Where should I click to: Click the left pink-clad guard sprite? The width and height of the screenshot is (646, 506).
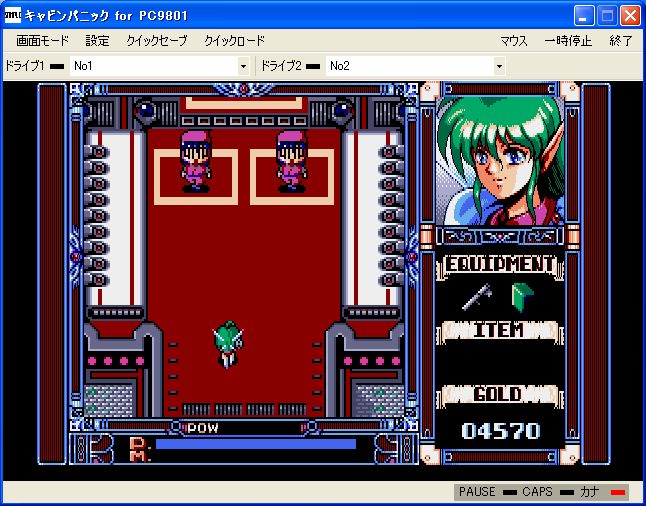tap(196, 162)
